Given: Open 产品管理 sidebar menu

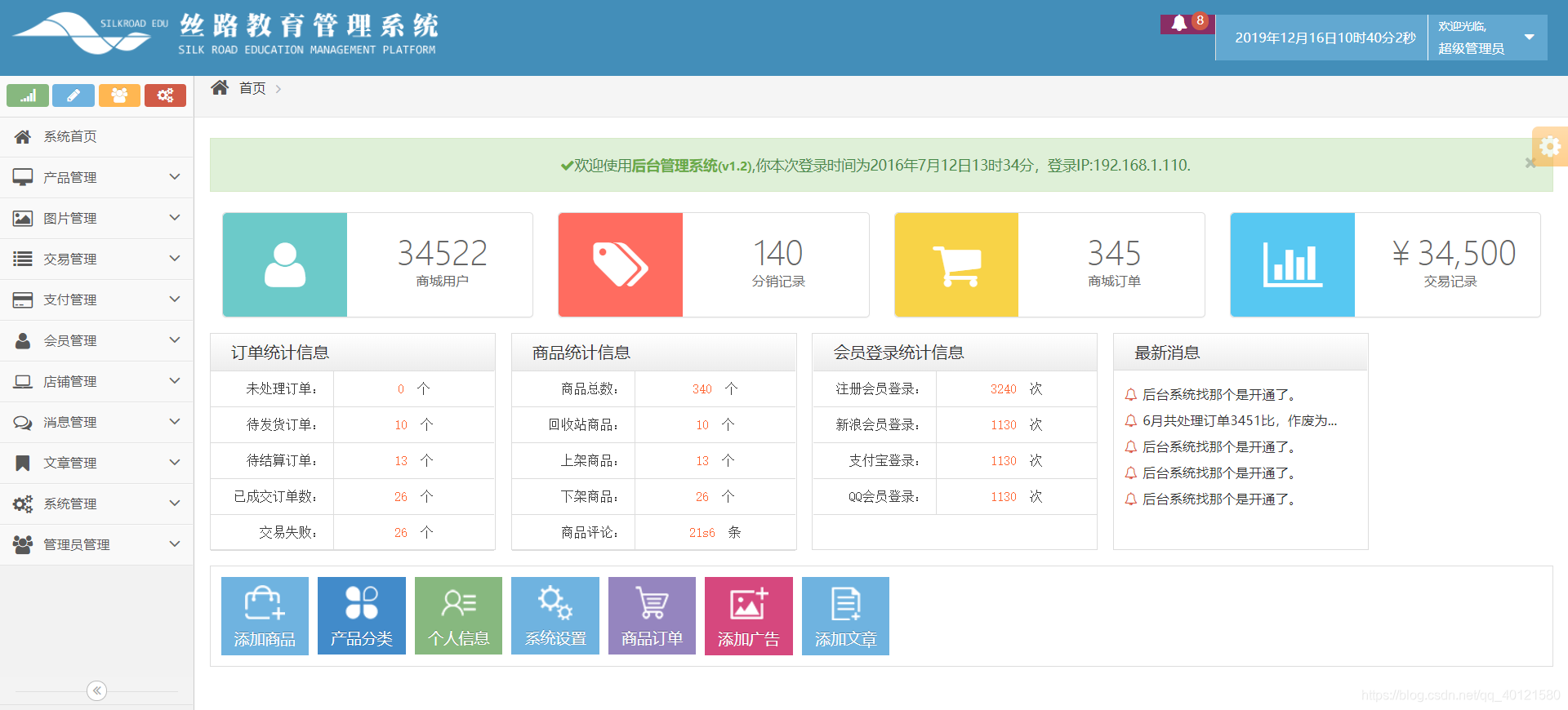Looking at the screenshot, I should click(96, 178).
